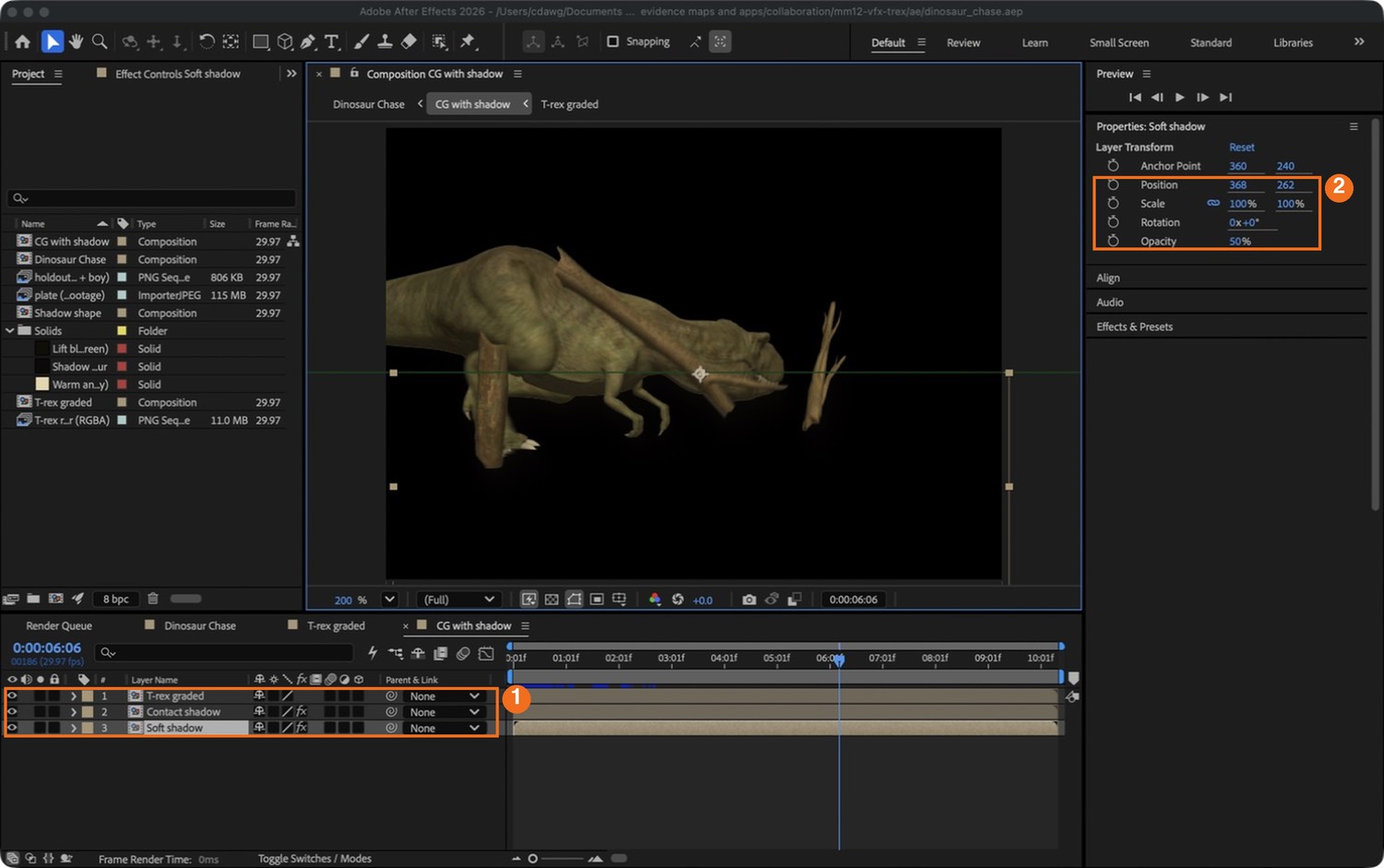Screen dimensions: 1384x868
Task: Open channel and color management settings
Action: click(655, 600)
